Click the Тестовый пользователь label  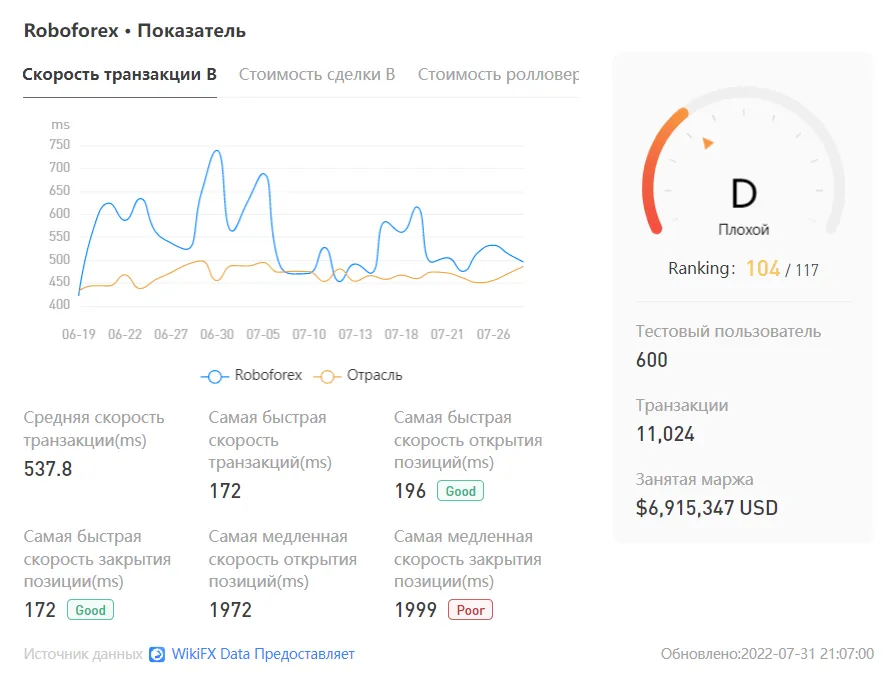tap(728, 331)
